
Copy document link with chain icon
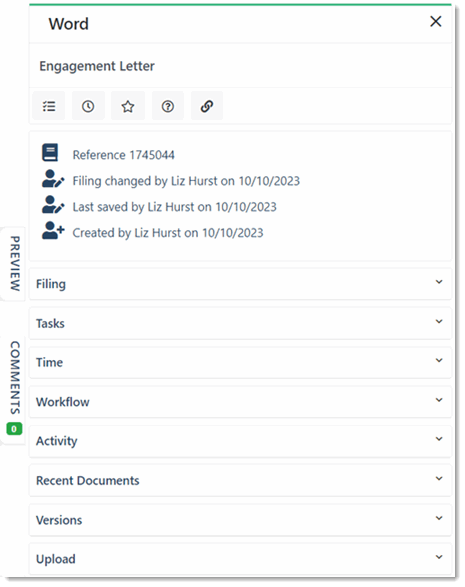pyautogui.click(x=207, y=106)
